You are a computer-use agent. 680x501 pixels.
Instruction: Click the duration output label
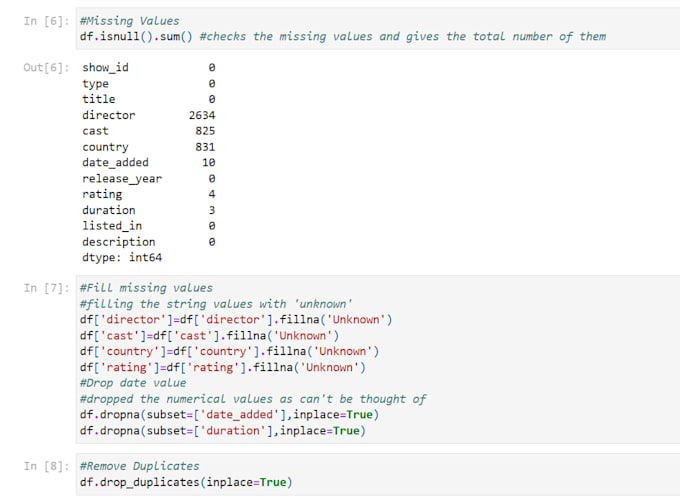point(109,210)
